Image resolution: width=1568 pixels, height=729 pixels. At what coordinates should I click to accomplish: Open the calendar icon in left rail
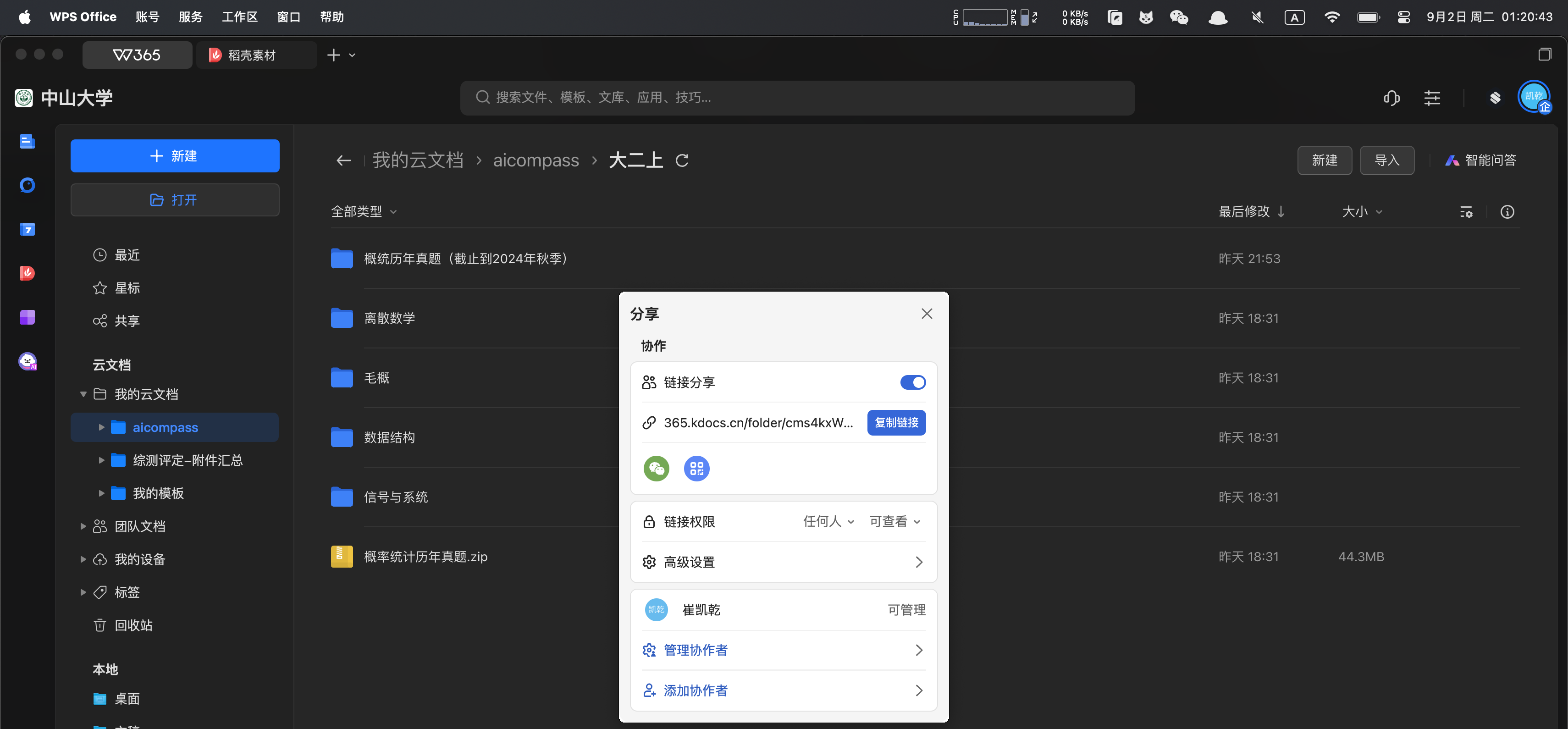[28, 229]
